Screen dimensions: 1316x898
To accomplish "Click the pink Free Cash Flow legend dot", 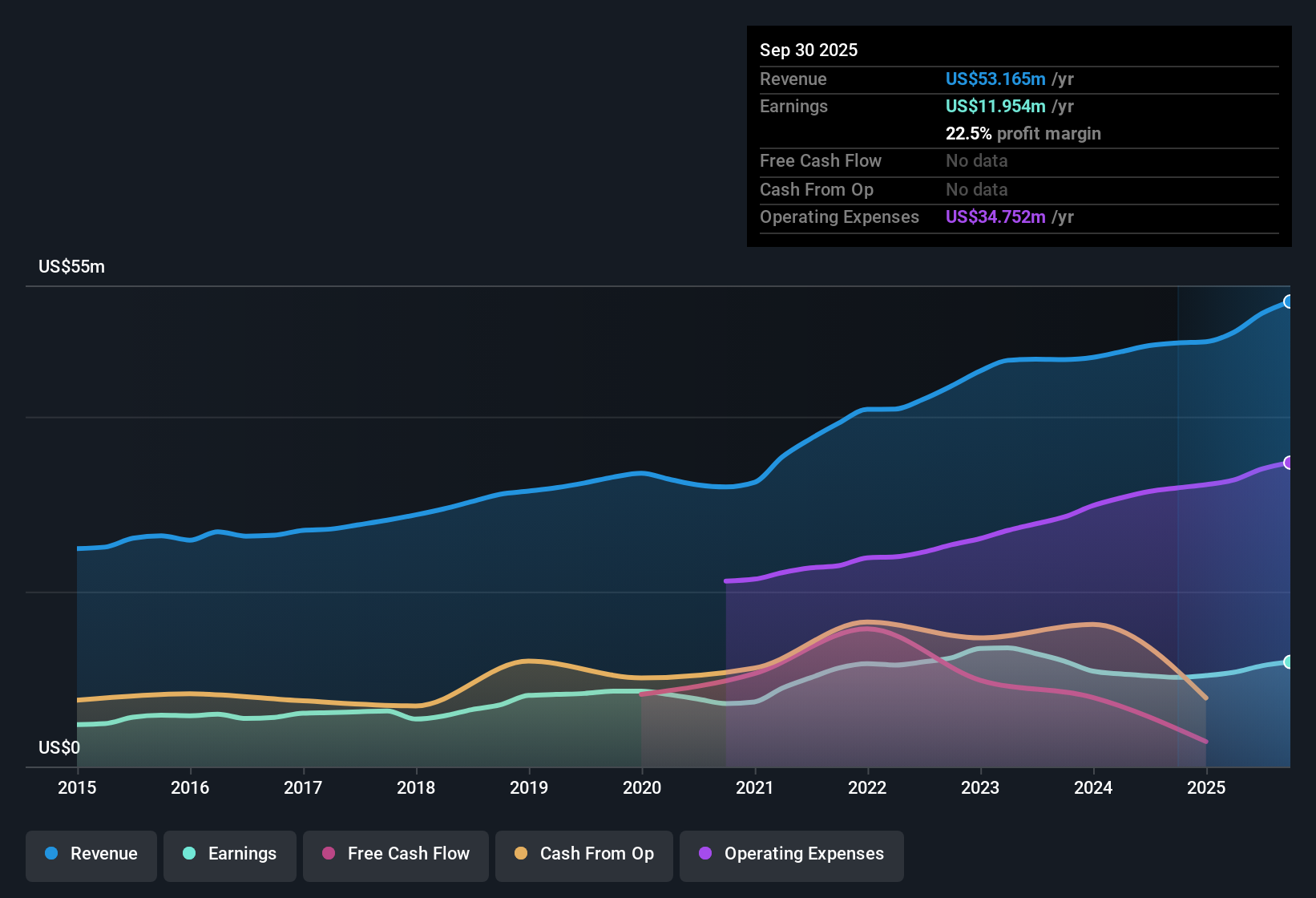I will coord(329,853).
